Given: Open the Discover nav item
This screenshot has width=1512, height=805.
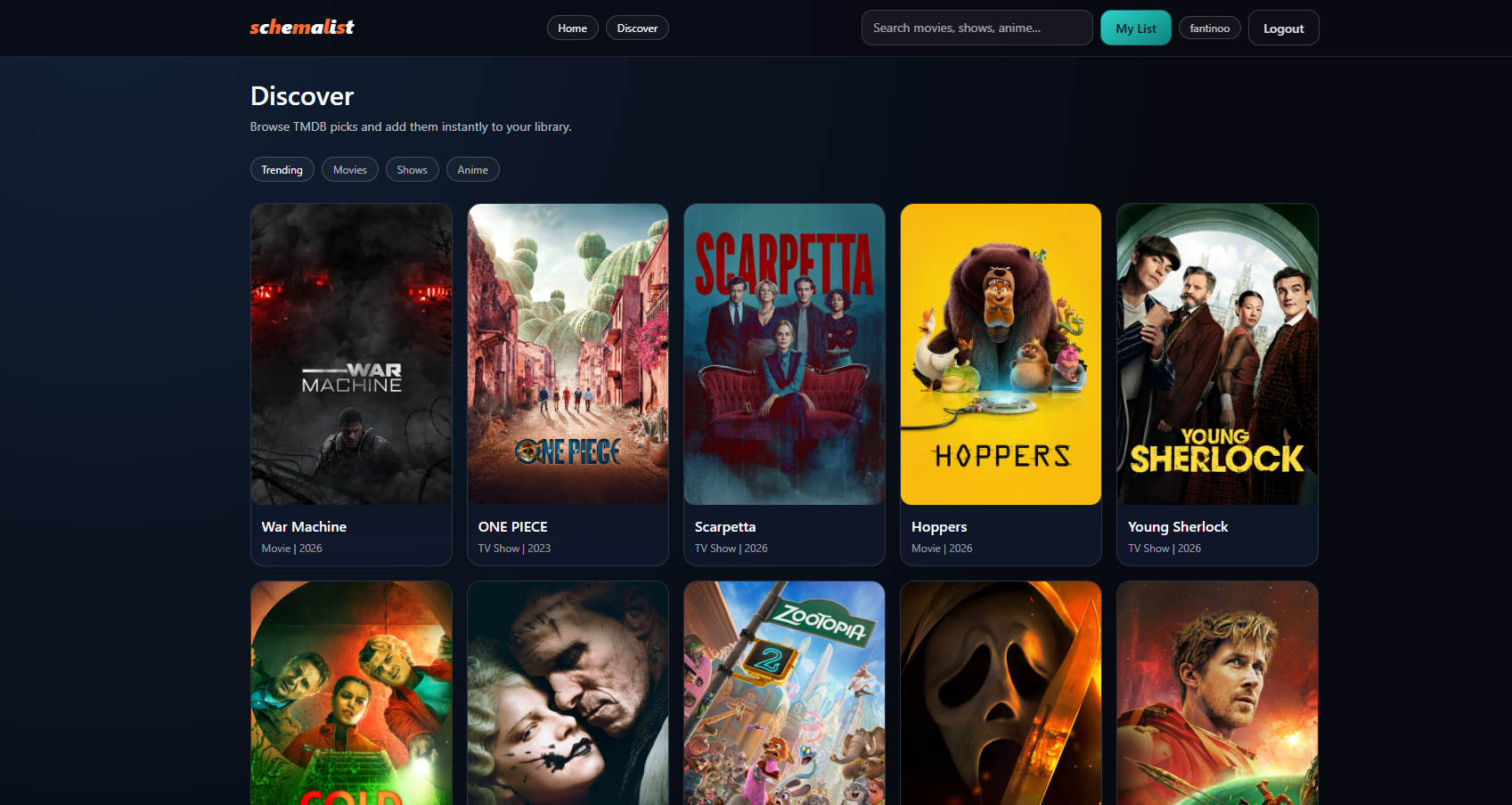Looking at the screenshot, I should (637, 28).
